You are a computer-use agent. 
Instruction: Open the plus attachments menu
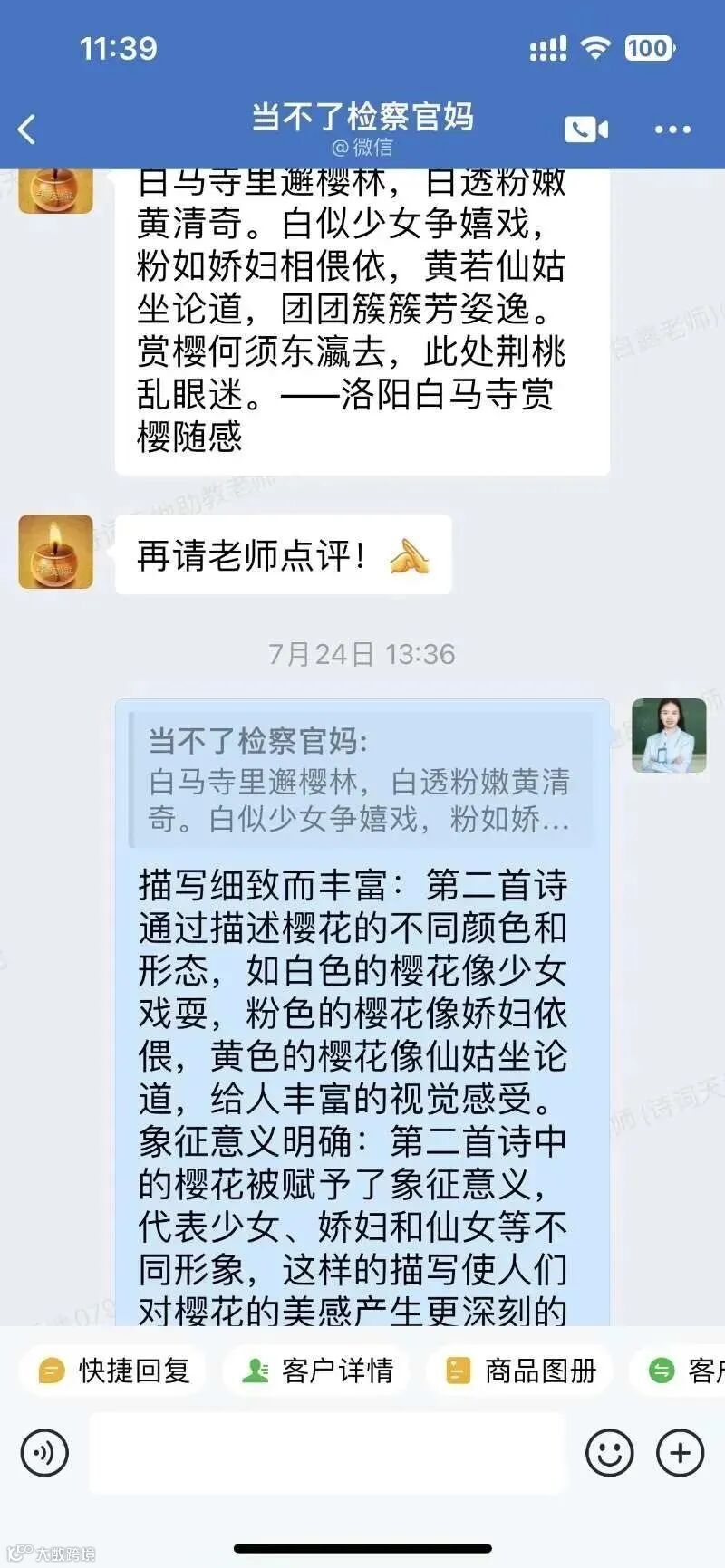680,1453
